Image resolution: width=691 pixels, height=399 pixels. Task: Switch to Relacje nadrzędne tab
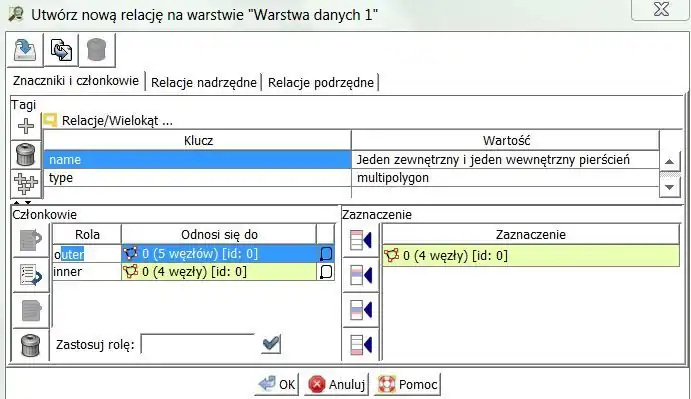pyautogui.click(x=204, y=82)
